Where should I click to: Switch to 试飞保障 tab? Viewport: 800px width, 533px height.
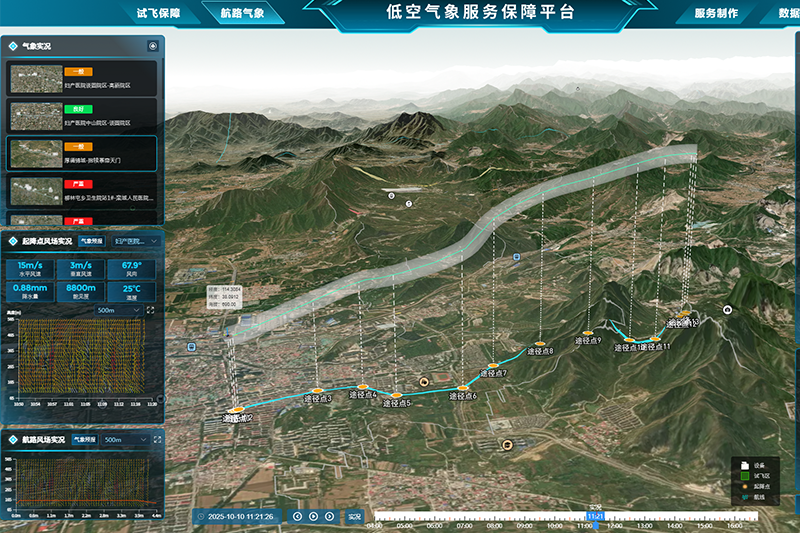point(157,13)
